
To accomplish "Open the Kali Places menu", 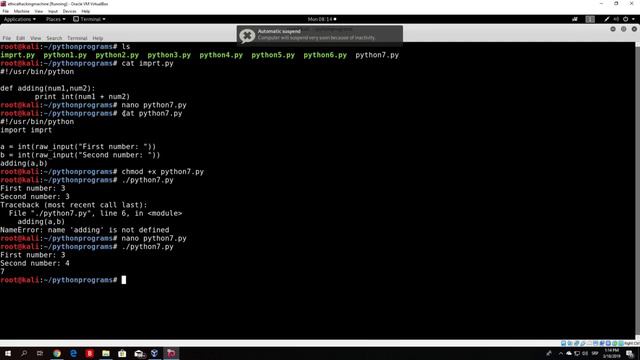I will tap(56, 19).
